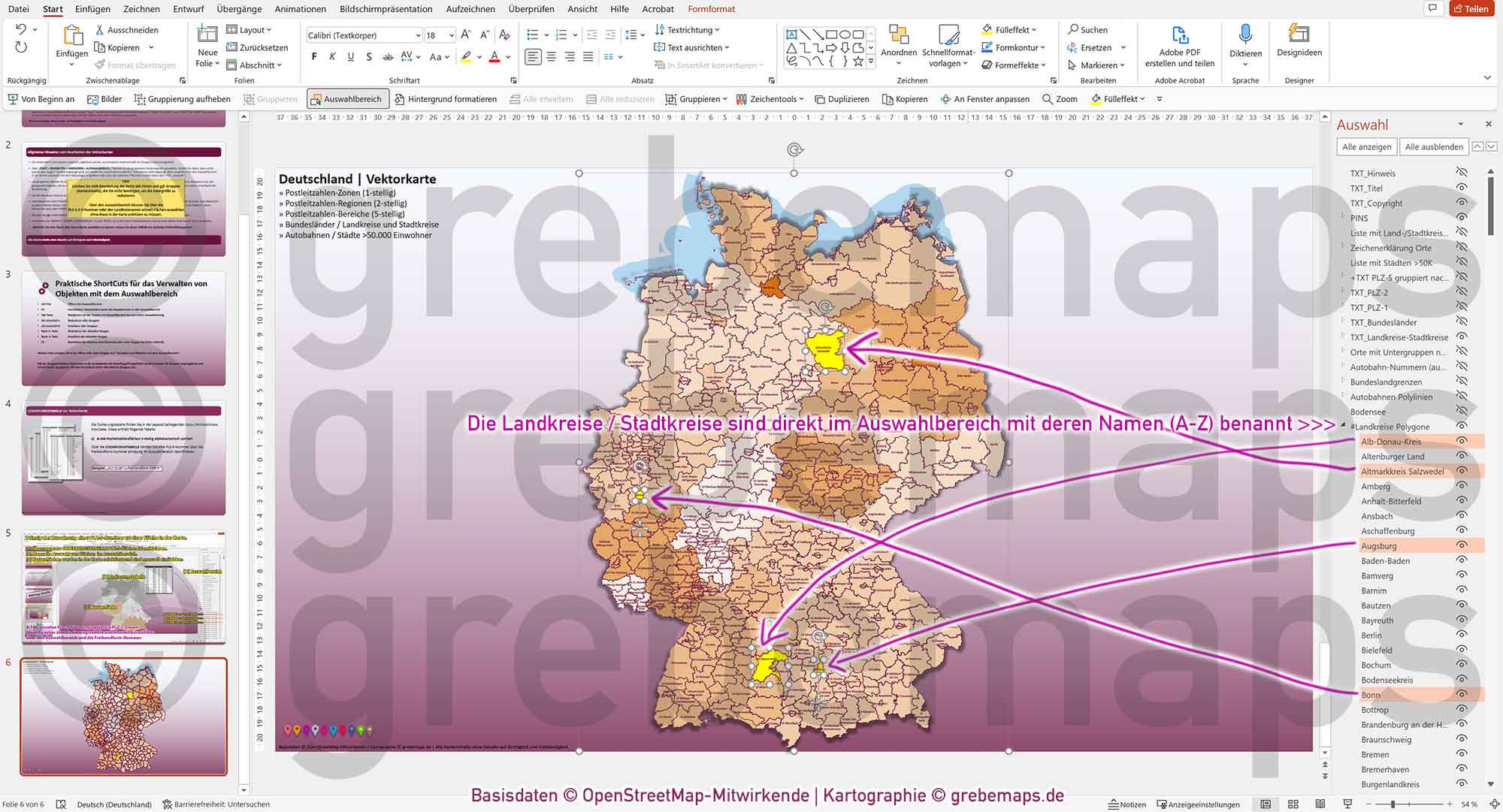
Task: Collapse the Landkreise Polygone group
Action: tap(1344, 426)
